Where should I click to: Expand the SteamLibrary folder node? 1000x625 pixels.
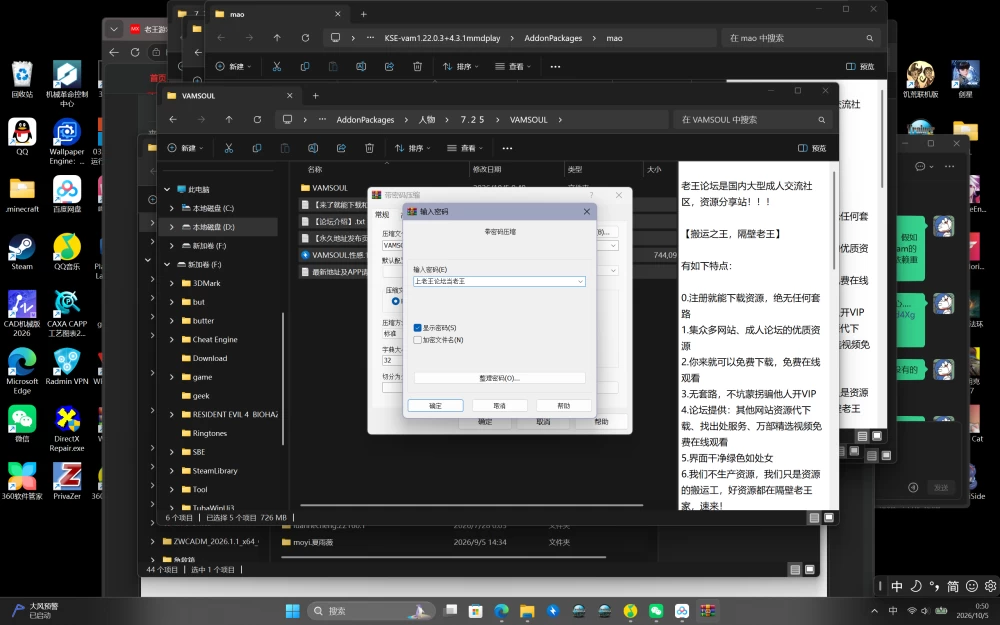tap(172, 471)
